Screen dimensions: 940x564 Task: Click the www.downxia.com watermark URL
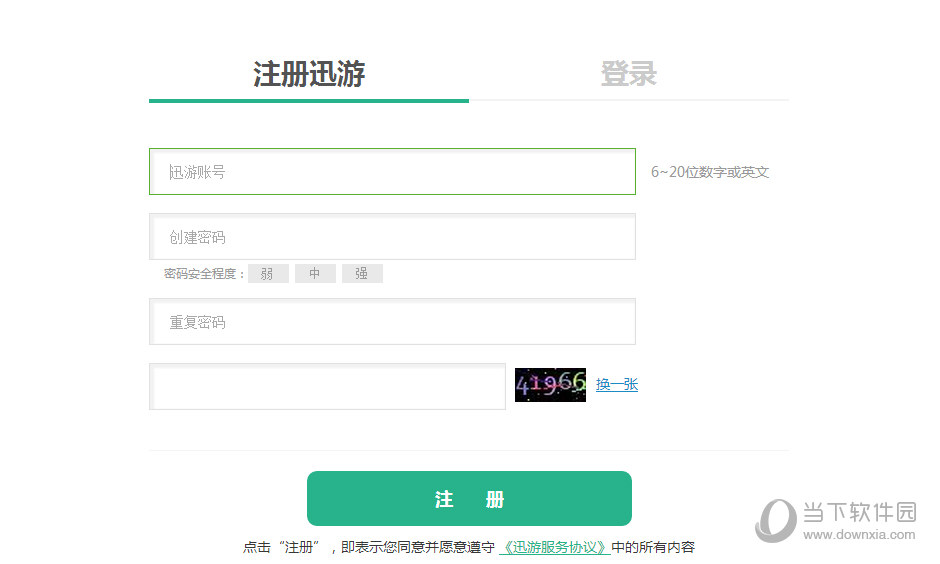click(860, 535)
